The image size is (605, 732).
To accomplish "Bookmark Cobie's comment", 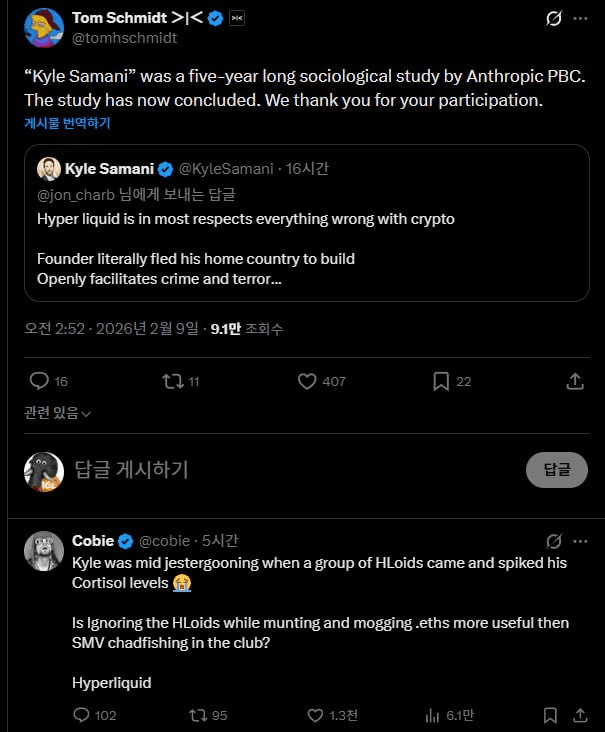I will click(x=550, y=715).
